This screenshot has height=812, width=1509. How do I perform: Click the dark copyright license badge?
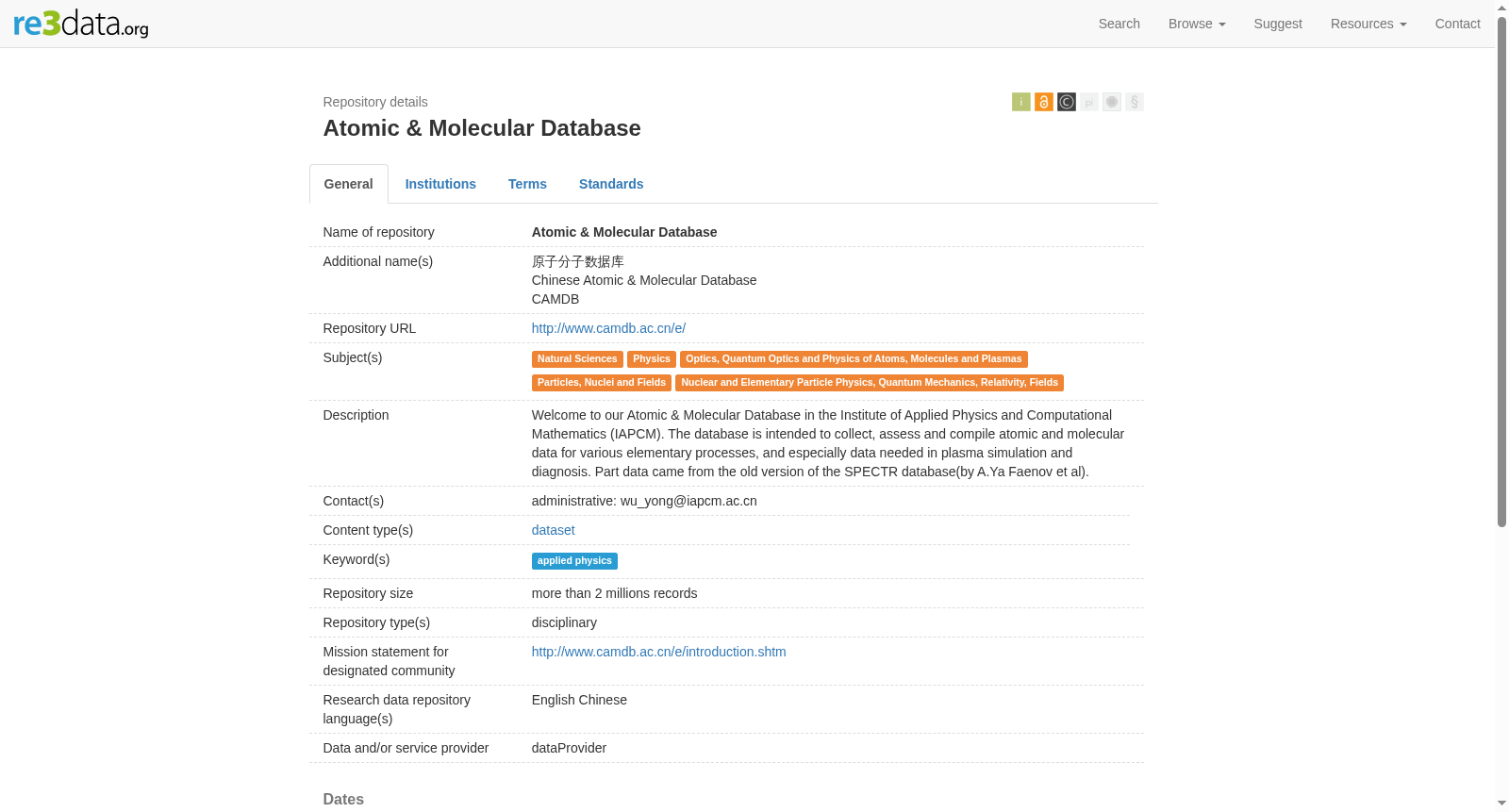1067,102
